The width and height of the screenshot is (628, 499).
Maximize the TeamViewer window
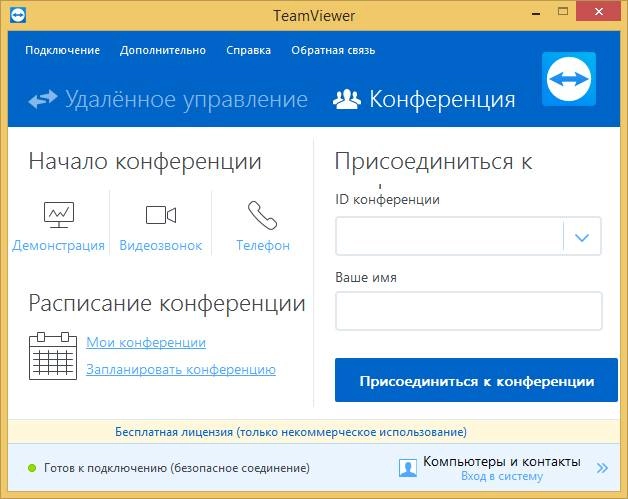coord(563,12)
